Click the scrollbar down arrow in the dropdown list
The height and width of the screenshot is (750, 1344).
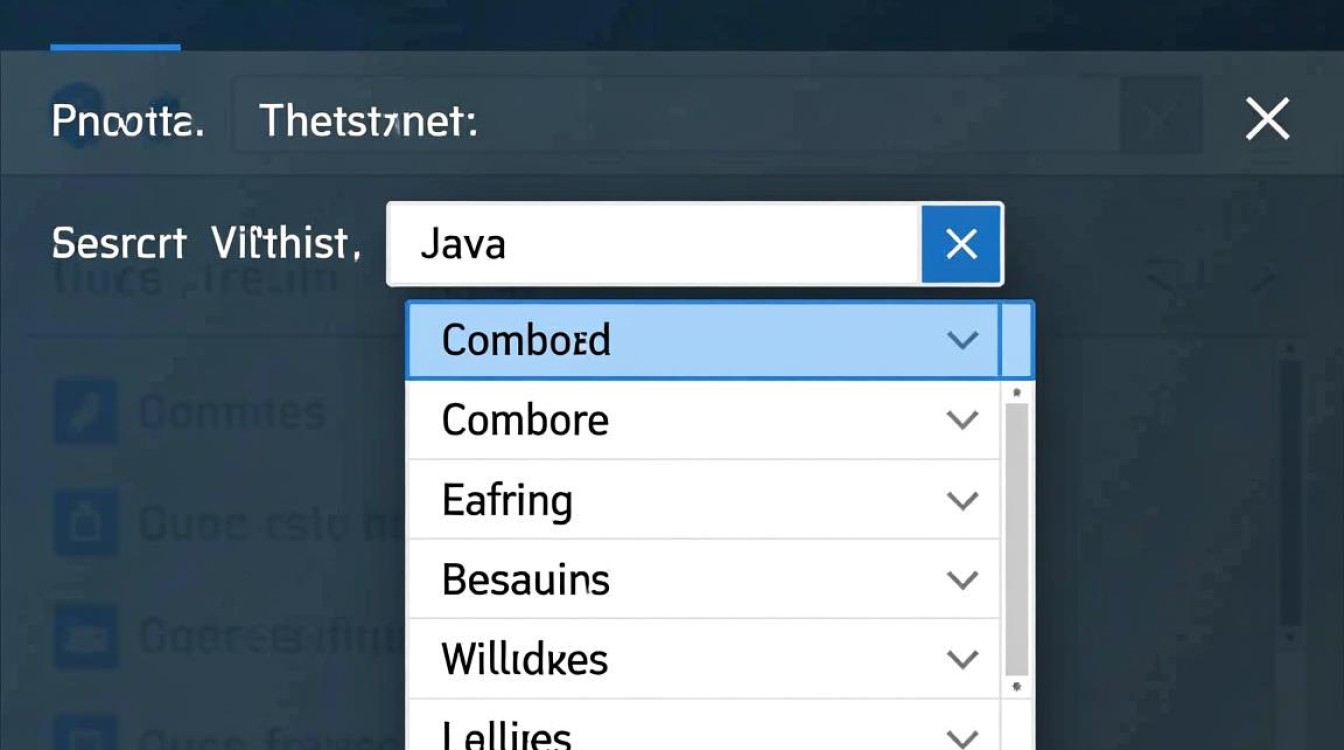(1016, 687)
